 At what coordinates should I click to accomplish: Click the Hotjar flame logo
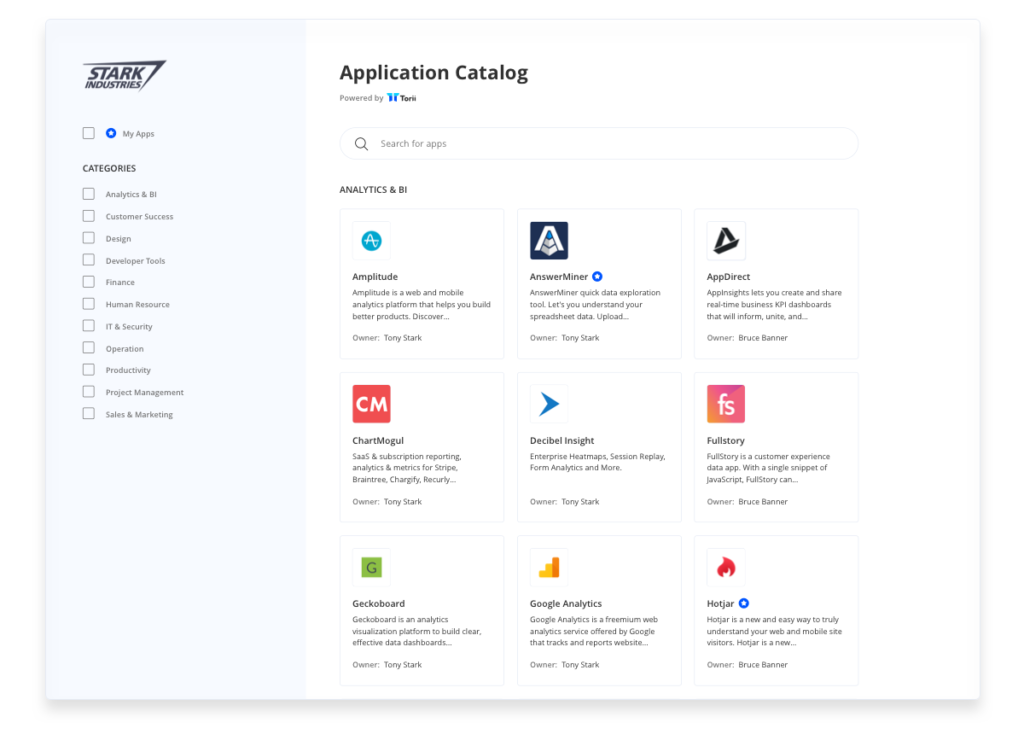[x=726, y=567]
